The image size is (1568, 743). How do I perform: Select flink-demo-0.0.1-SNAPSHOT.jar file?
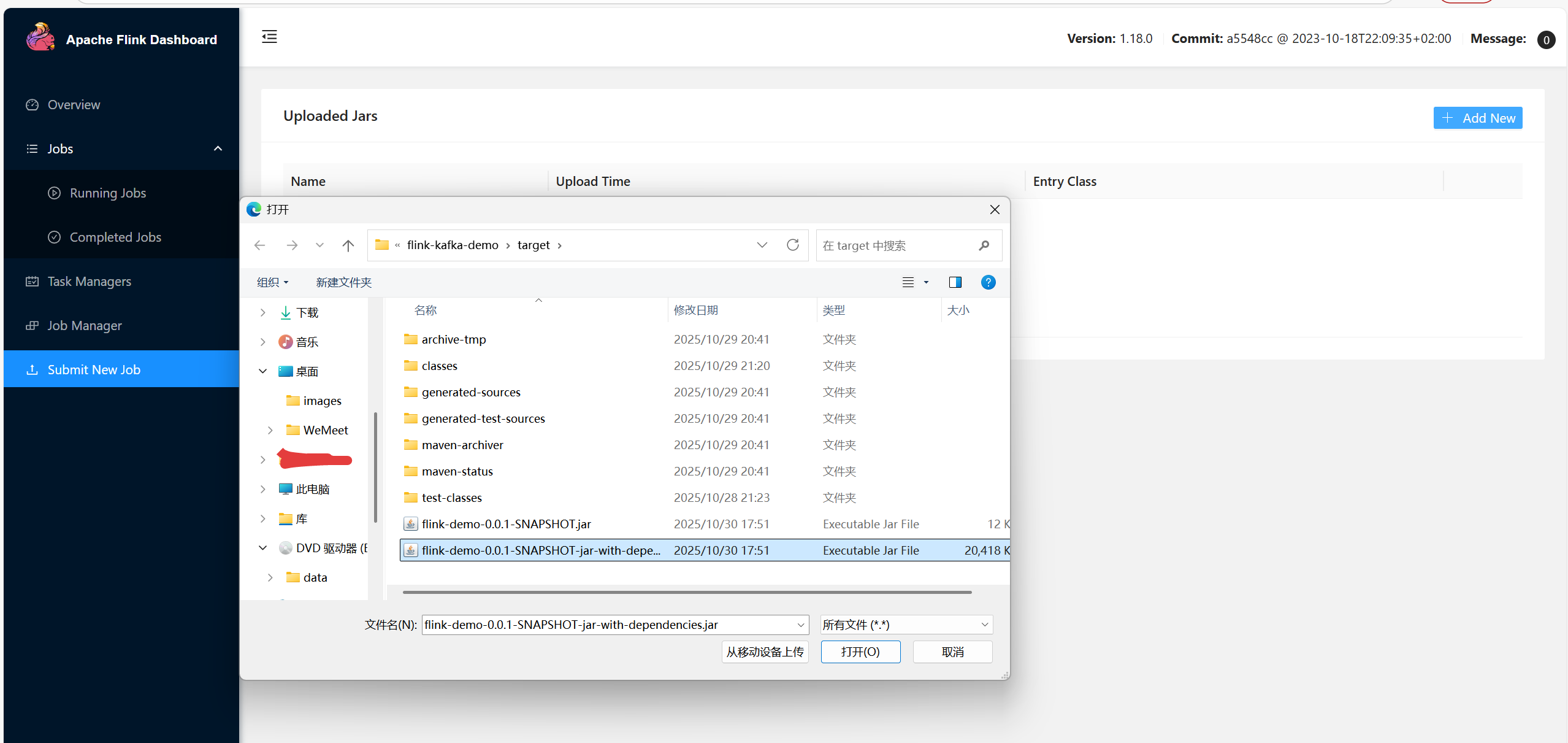click(x=506, y=524)
